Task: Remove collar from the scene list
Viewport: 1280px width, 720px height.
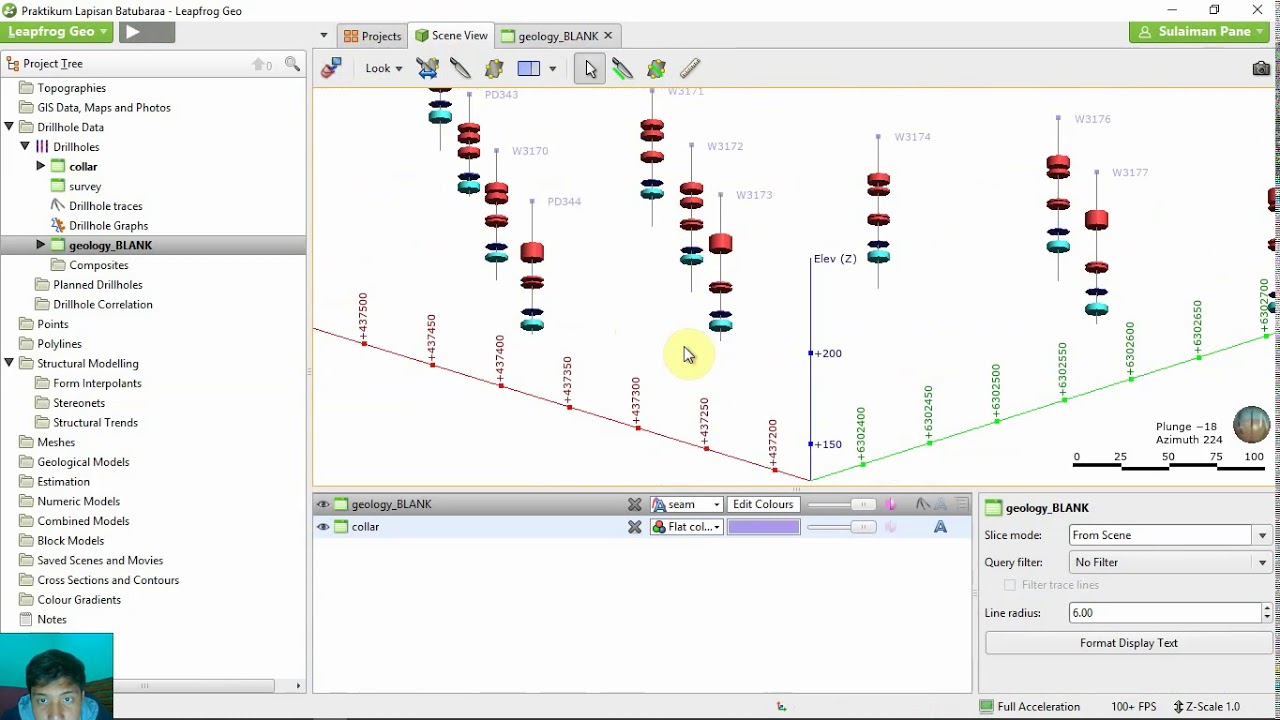Action: pyautogui.click(x=634, y=527)
